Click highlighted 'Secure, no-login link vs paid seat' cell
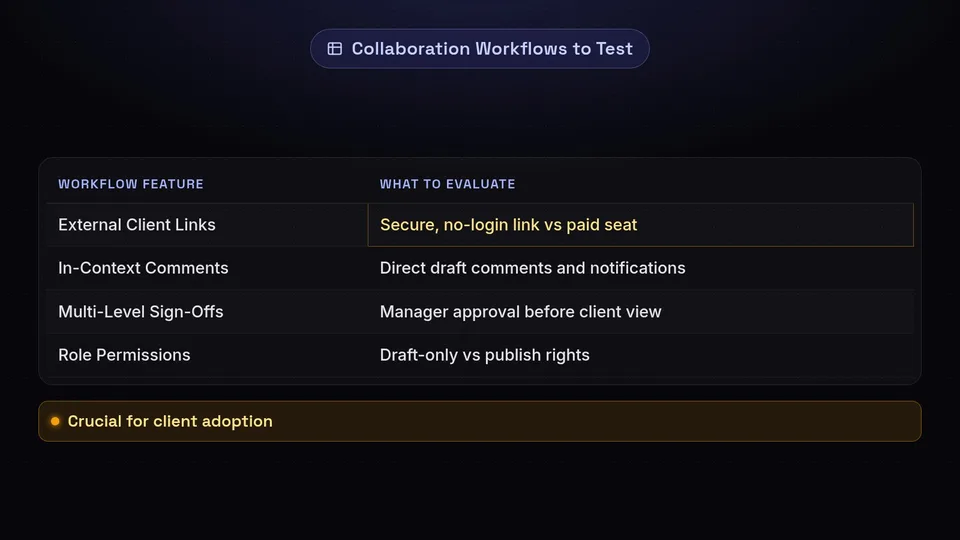Screen dimensions: 960x540 (640, 225)
